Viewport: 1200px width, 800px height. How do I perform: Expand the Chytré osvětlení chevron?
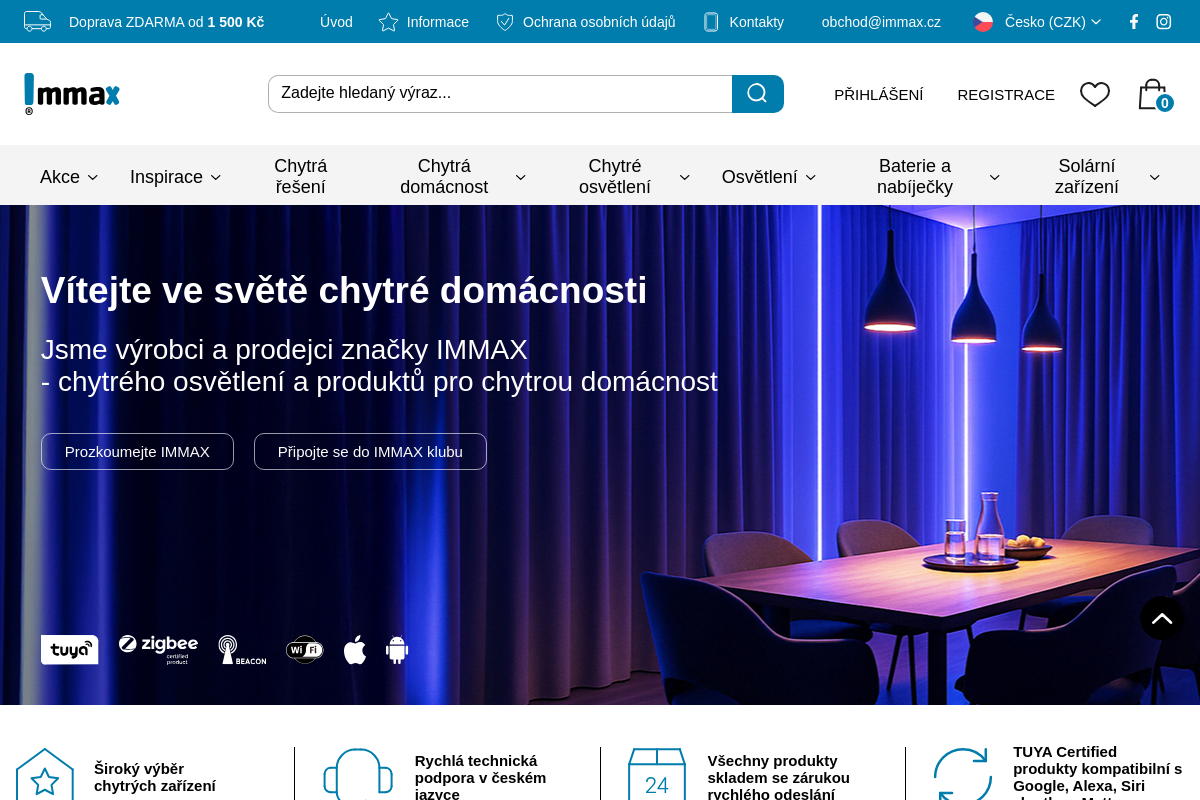click(x=684, y=178)
